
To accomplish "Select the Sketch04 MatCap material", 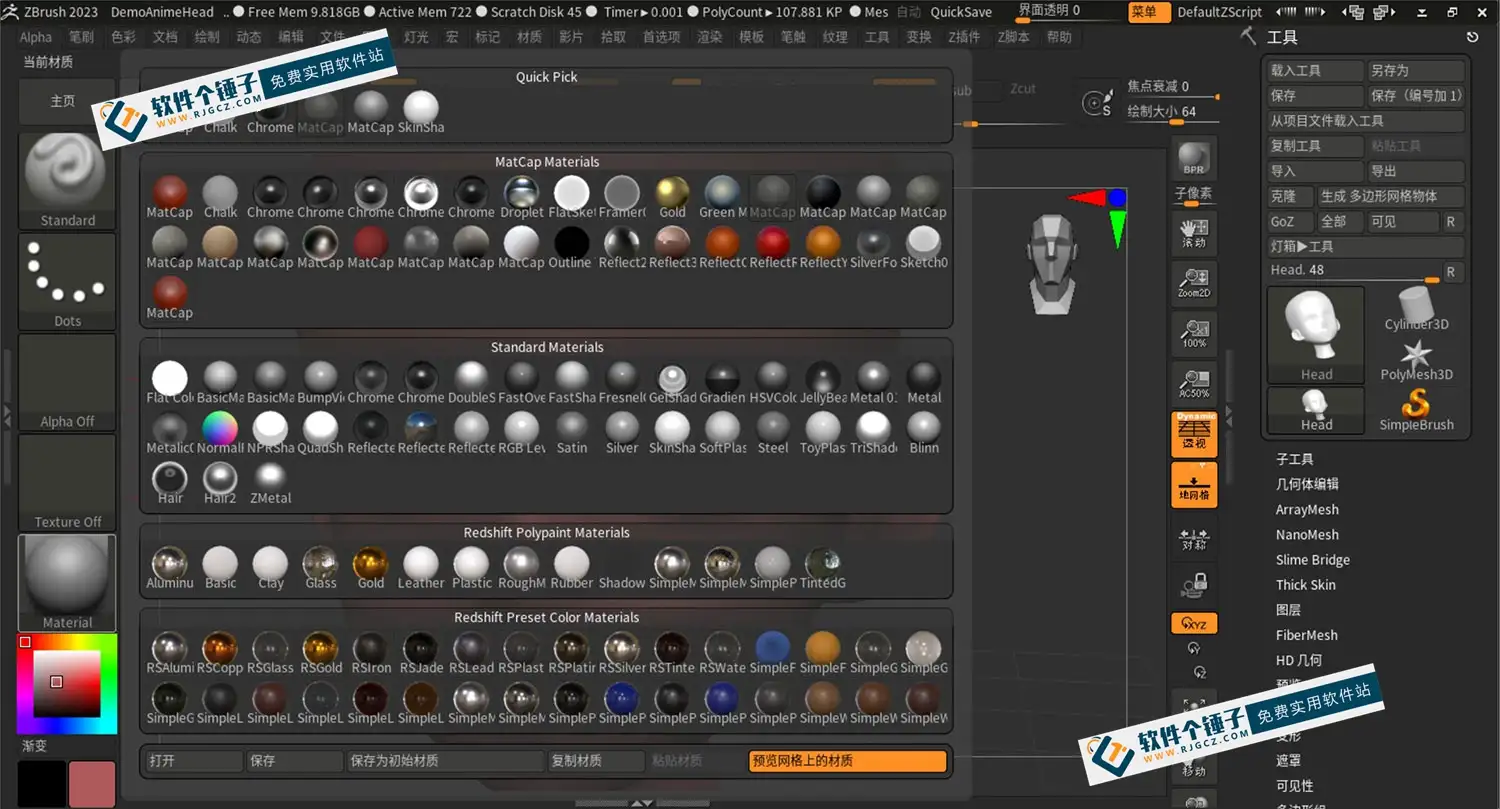I will (923, 247).
